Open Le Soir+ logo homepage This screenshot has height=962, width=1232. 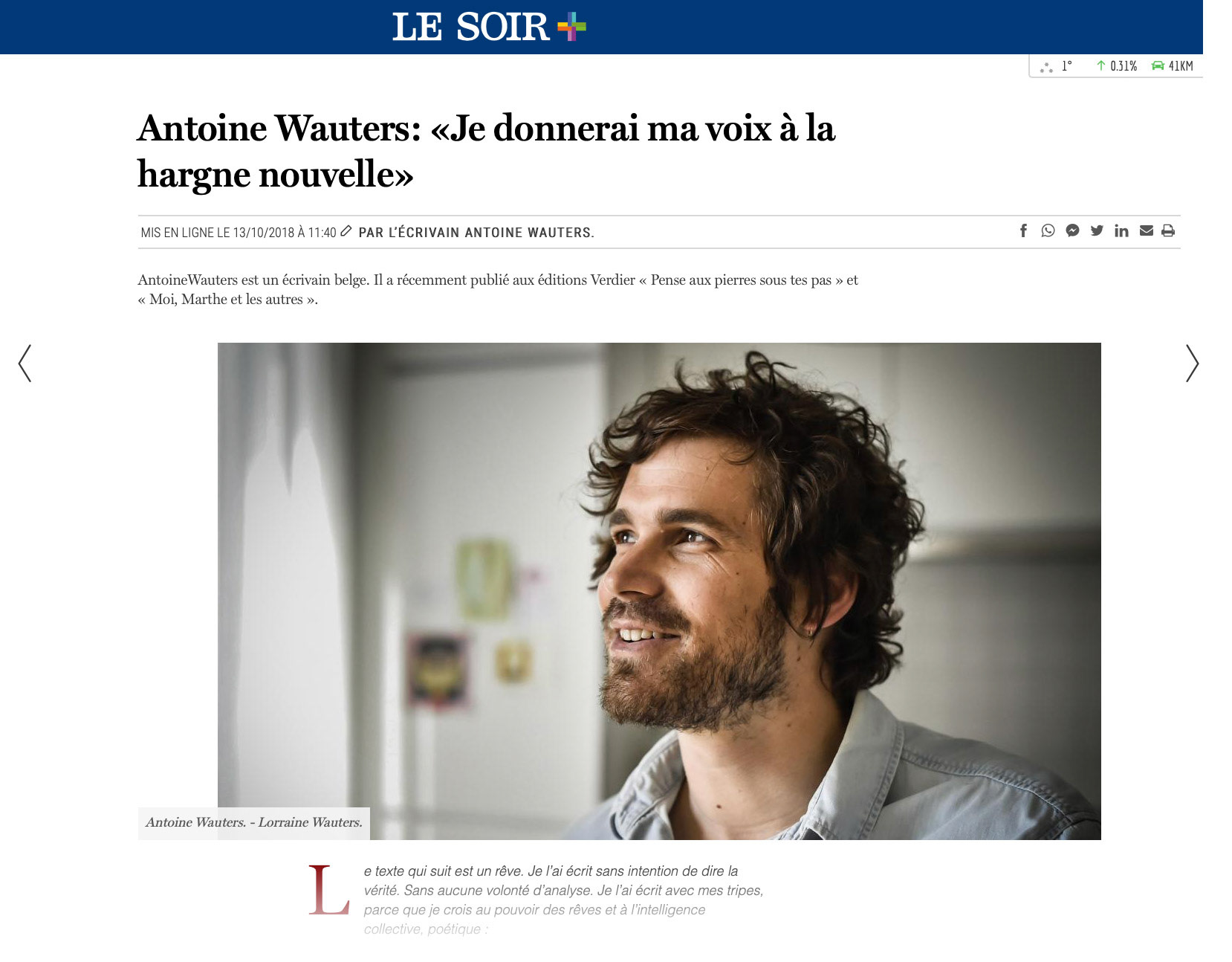489,27
